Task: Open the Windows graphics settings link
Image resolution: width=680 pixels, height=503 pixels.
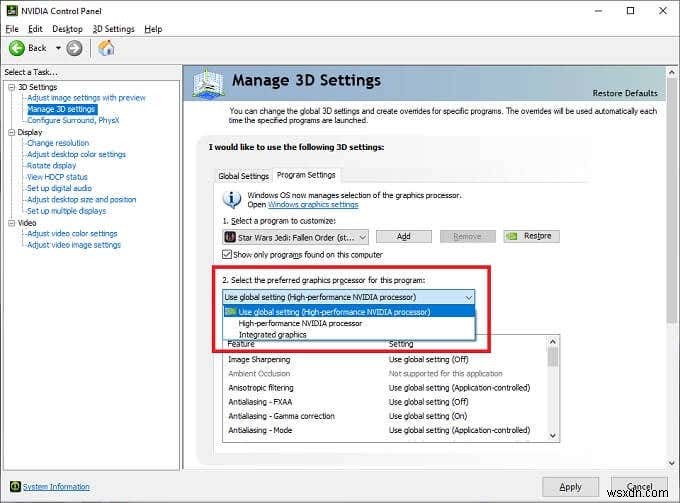Action: point(313,205)
